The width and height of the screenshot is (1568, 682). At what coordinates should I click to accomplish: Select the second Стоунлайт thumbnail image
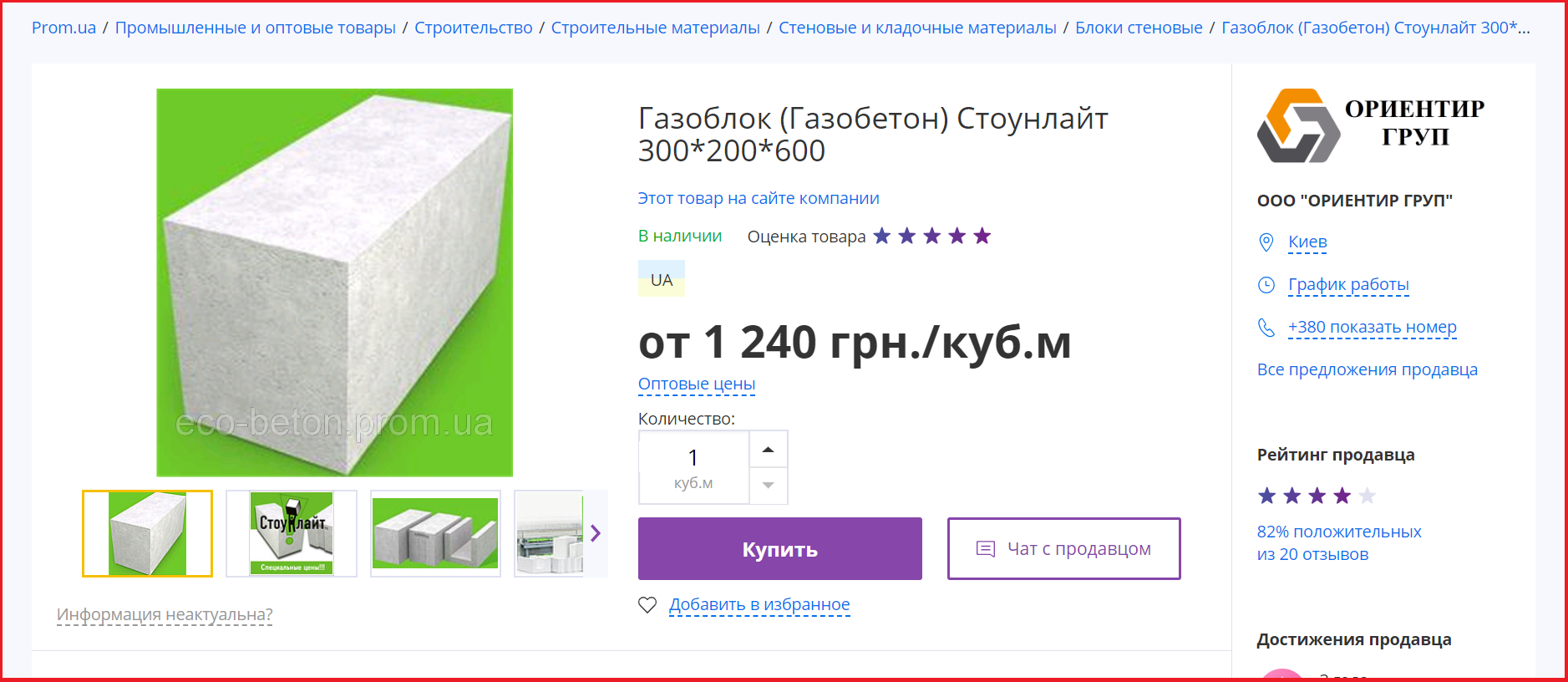pos(292,533)
